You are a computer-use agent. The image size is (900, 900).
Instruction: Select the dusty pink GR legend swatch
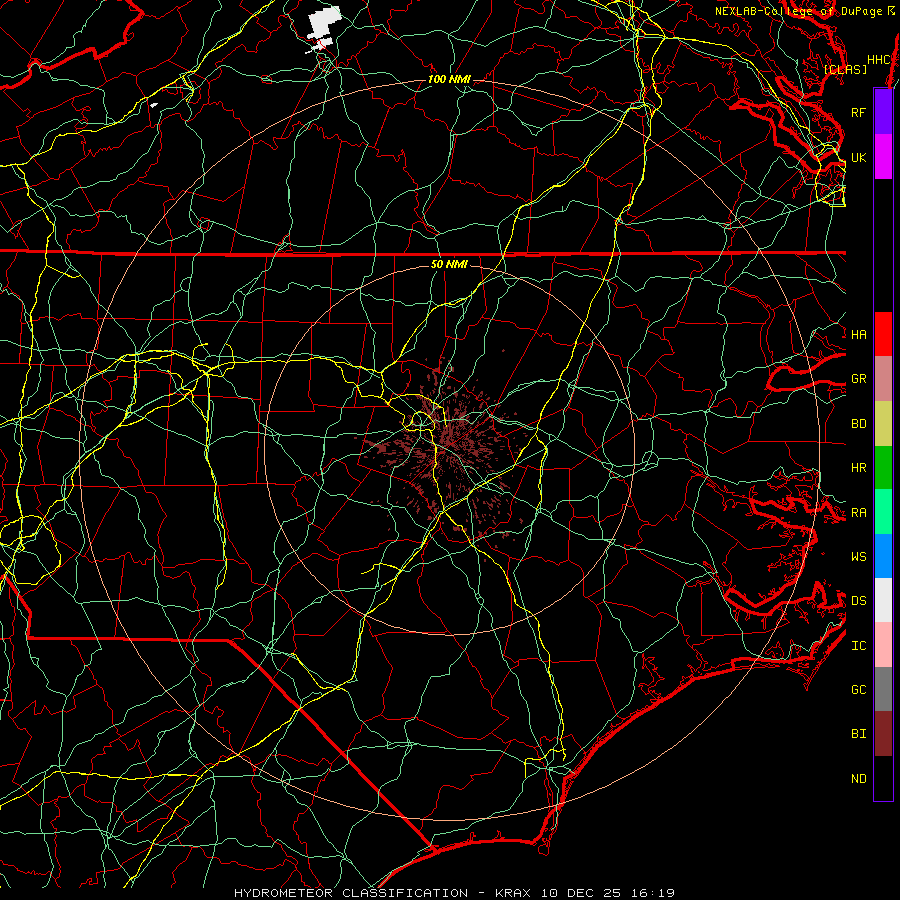point(883,378)
